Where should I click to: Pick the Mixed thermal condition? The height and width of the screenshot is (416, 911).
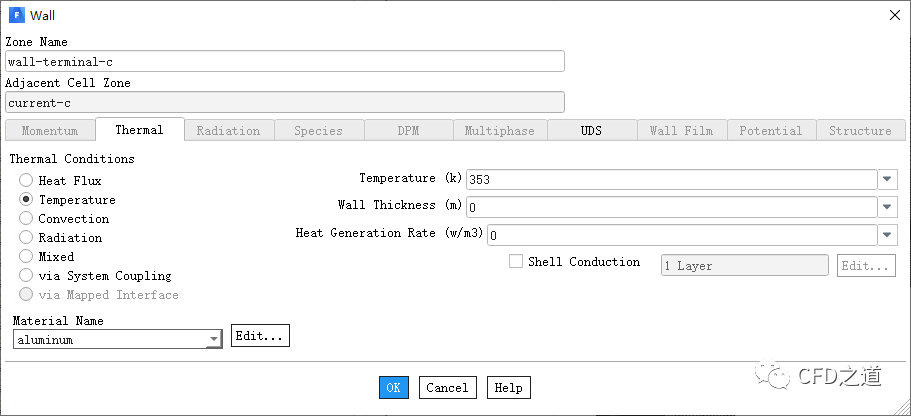point(26,257)
